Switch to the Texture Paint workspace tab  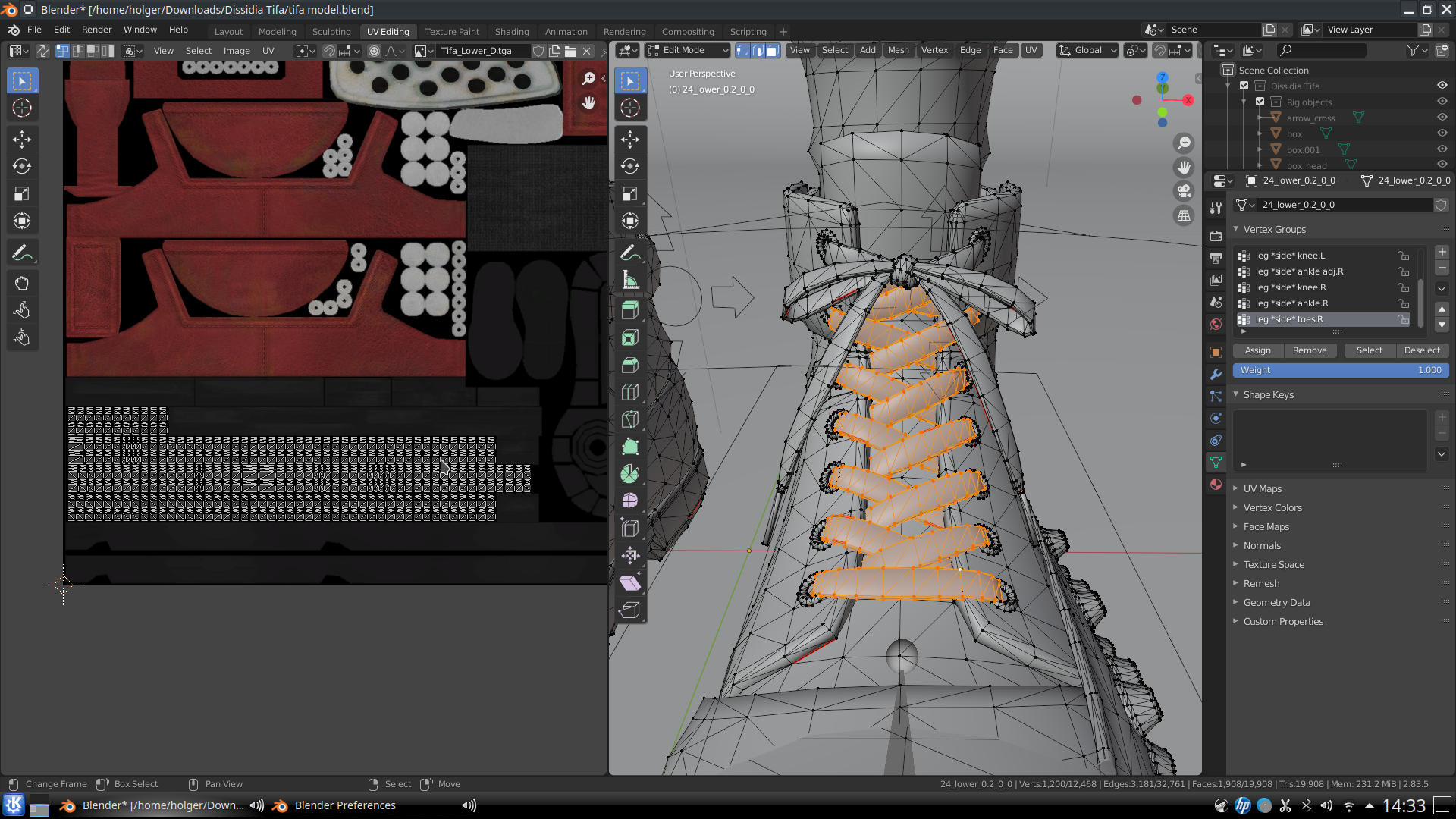pyautogui.click(x=452, y=31)
